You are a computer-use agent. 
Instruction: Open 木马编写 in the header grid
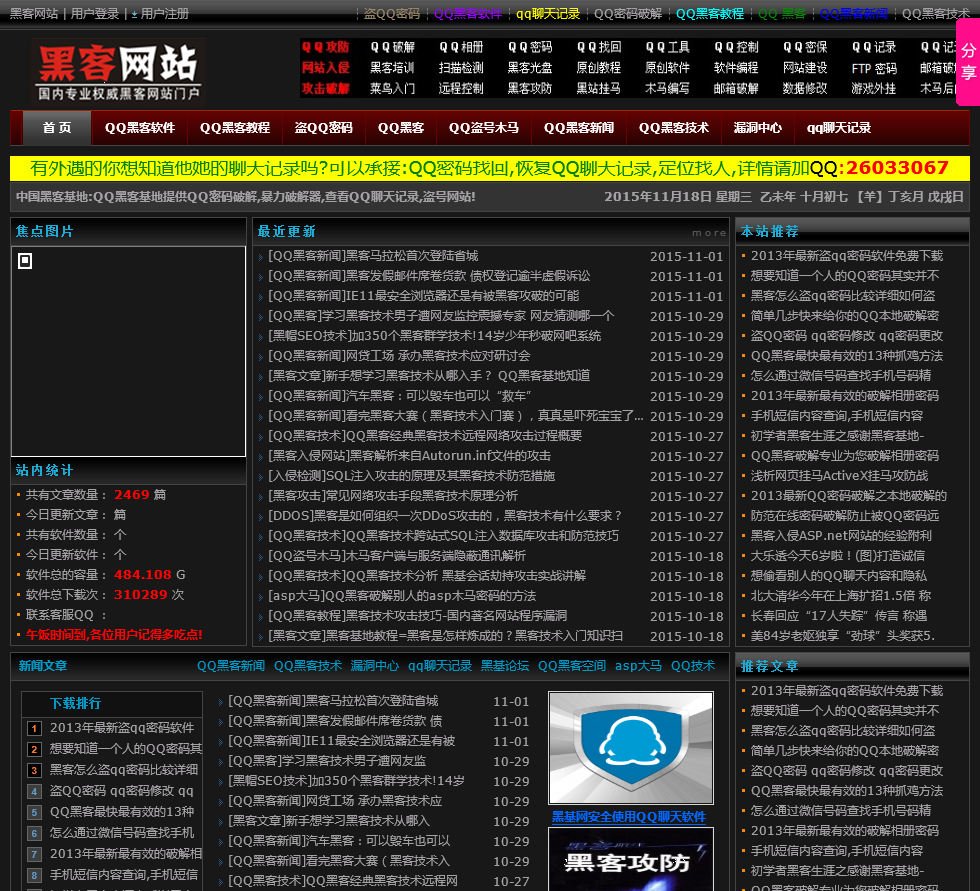point(668,88)
